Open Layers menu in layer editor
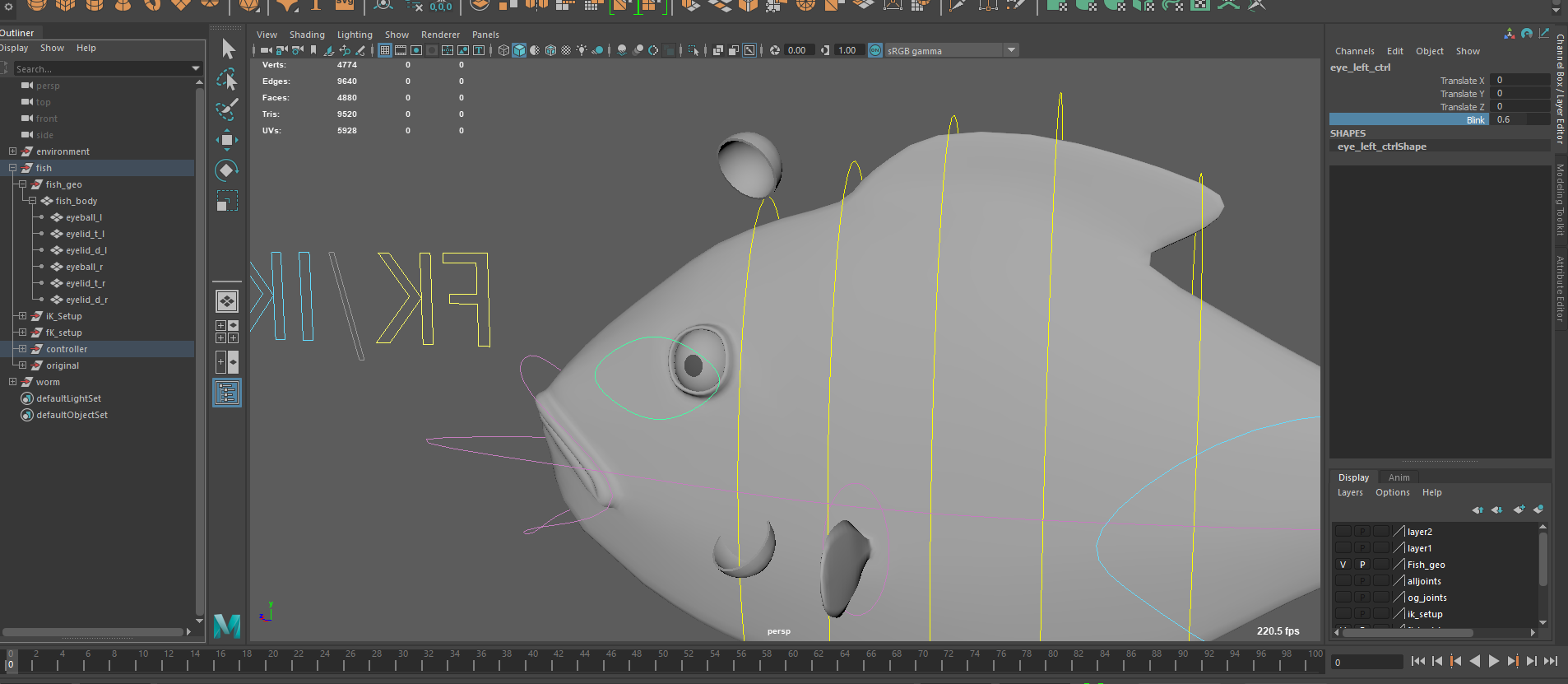Image resolution: width=1568 pixels, height=684 pixels. click(1350, 492)
